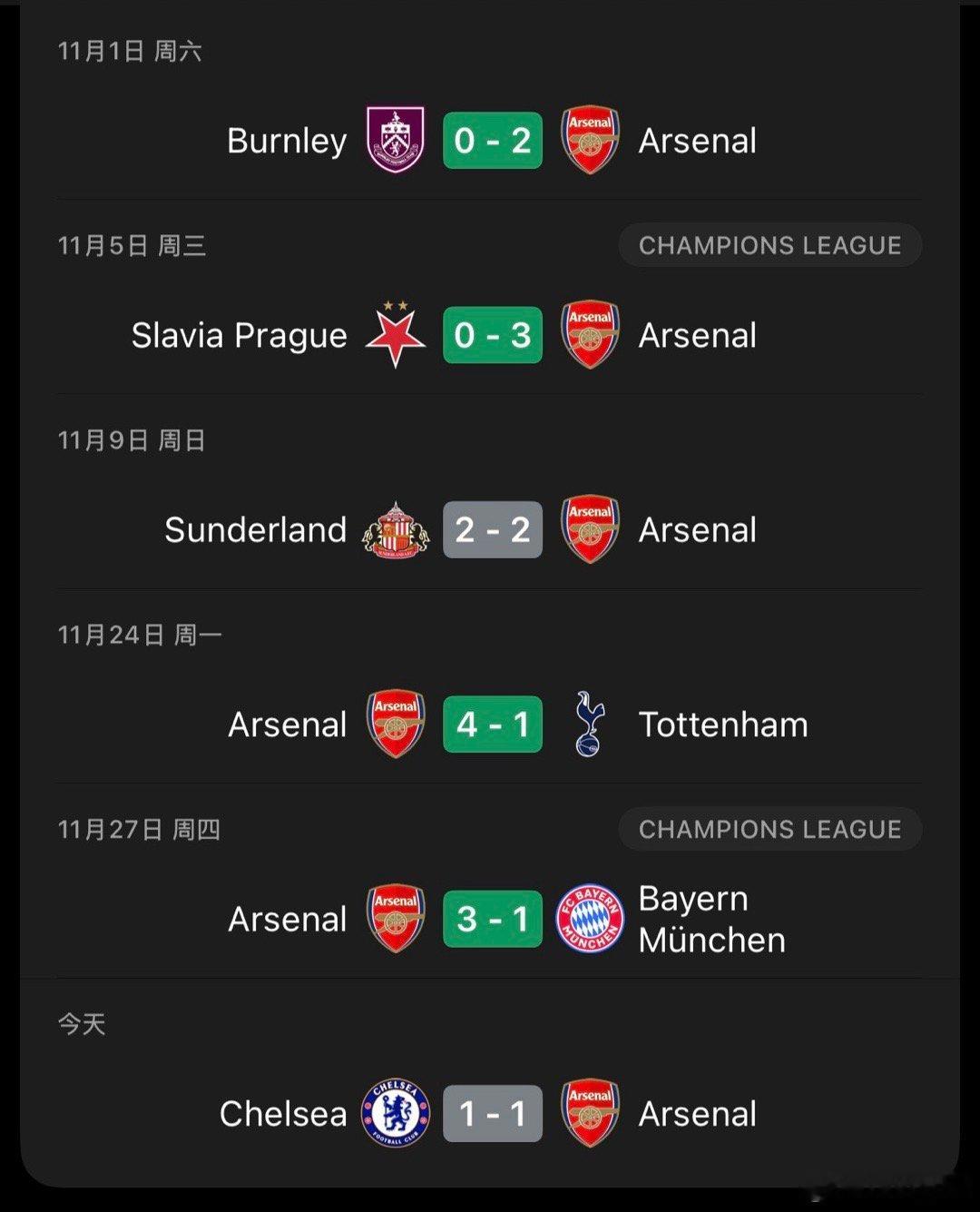Viewport: 980px width, 1212px height.
Task: Click Arsenal crest in the Tottenham match
Action: [395, 724]
